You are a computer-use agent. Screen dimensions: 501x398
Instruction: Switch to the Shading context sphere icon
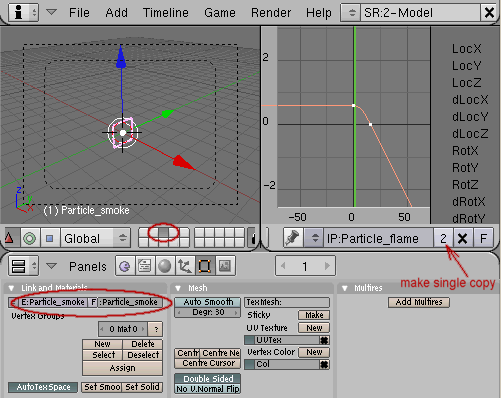(164, 266)
